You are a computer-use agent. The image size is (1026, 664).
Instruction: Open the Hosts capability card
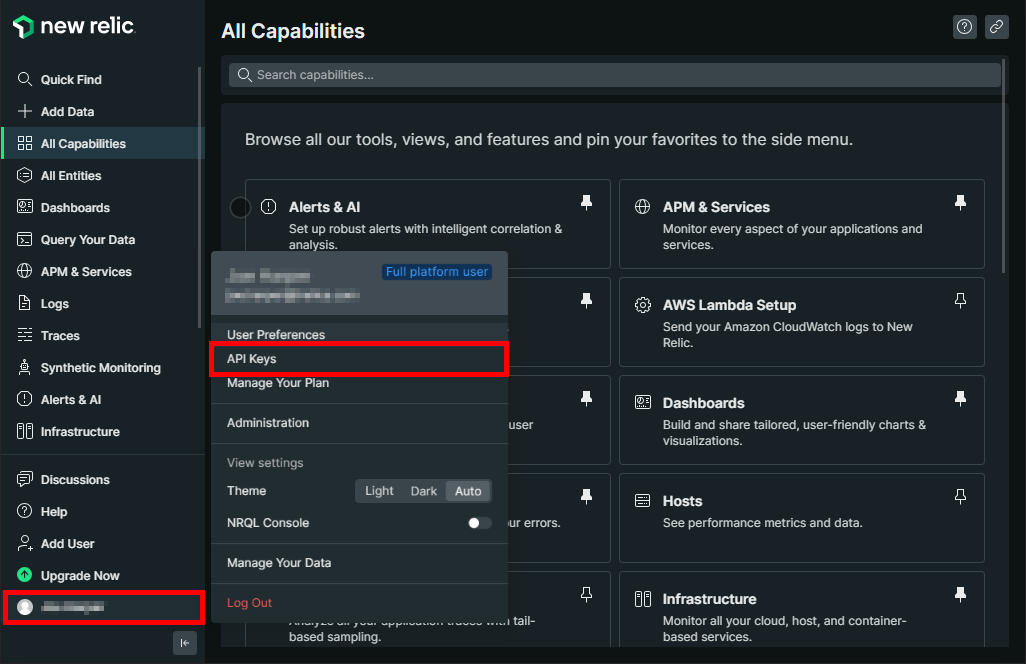[802, 518]
